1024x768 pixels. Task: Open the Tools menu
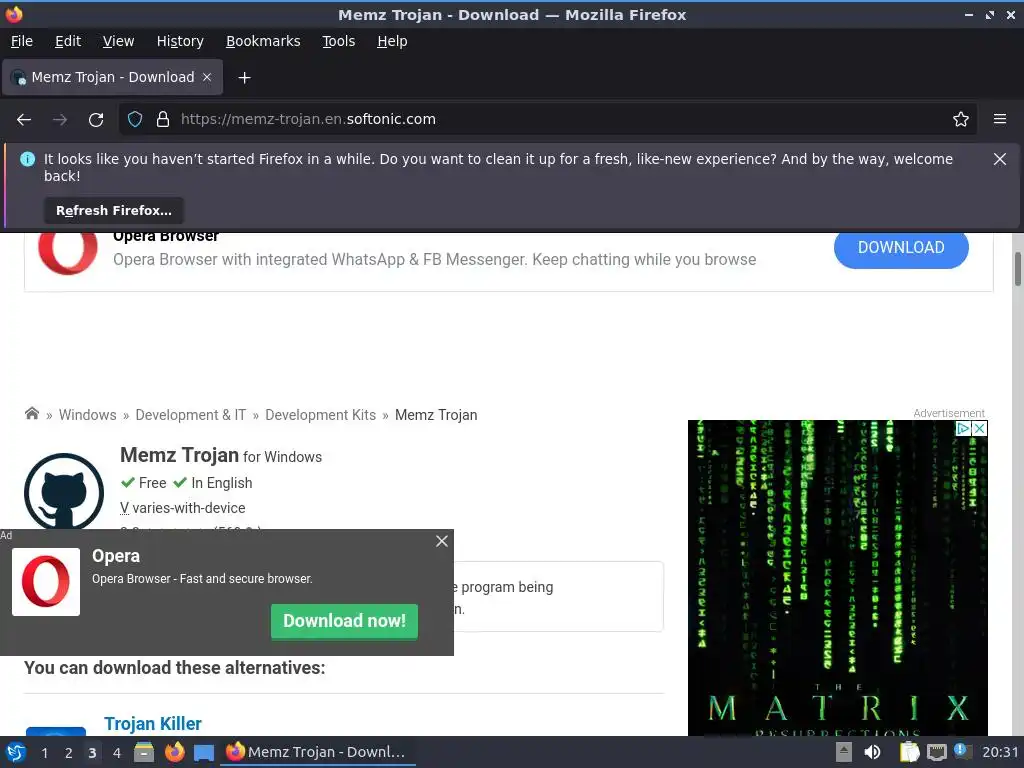click(x=338, y=41)
